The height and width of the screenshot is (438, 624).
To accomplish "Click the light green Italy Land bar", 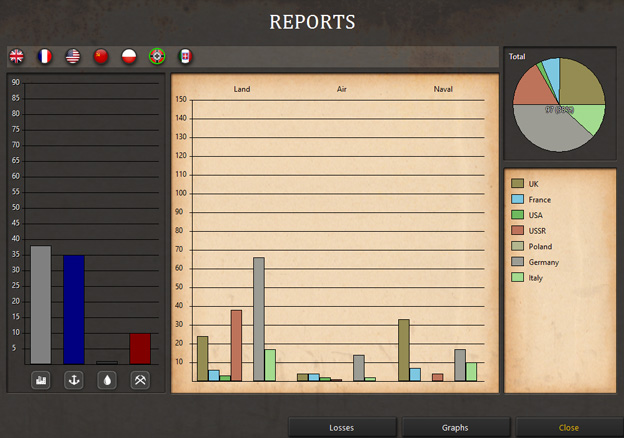I will (x=270, y=365).
